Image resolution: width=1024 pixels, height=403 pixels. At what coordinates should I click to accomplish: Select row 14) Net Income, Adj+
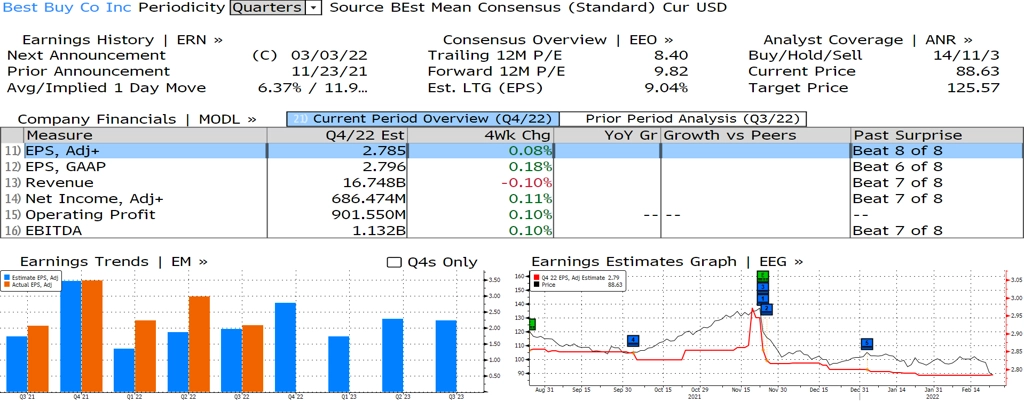click(x=511, y=199)
